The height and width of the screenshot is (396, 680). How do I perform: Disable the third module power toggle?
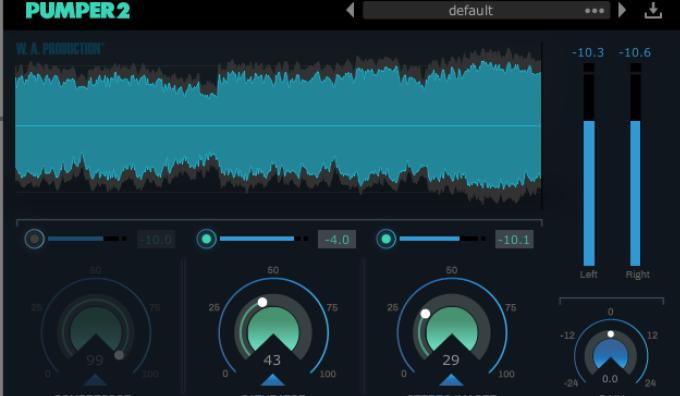[386, 239]
